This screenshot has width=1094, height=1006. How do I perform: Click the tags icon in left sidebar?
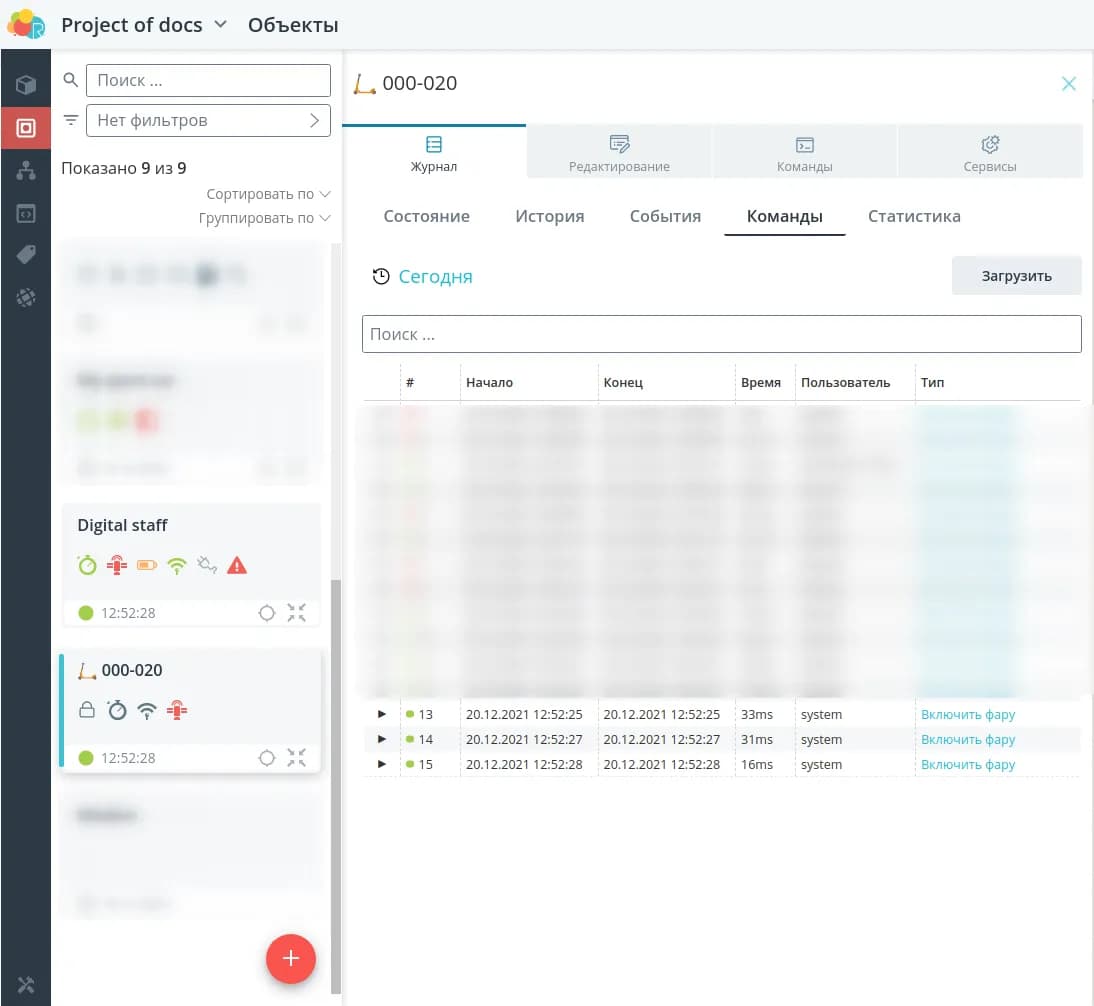click(x=26, y=255)
